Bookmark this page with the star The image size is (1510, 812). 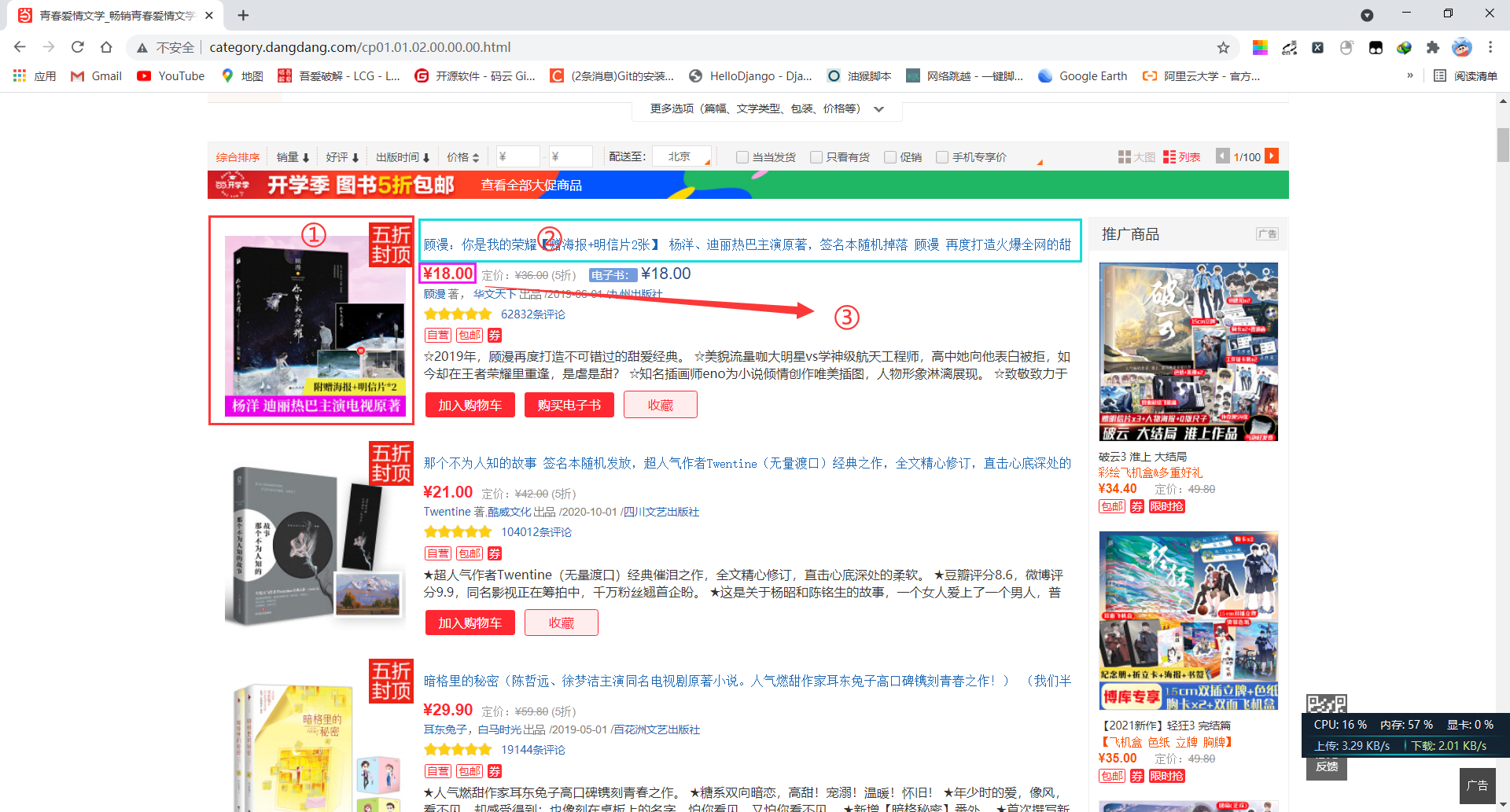tap(1223, 48)
